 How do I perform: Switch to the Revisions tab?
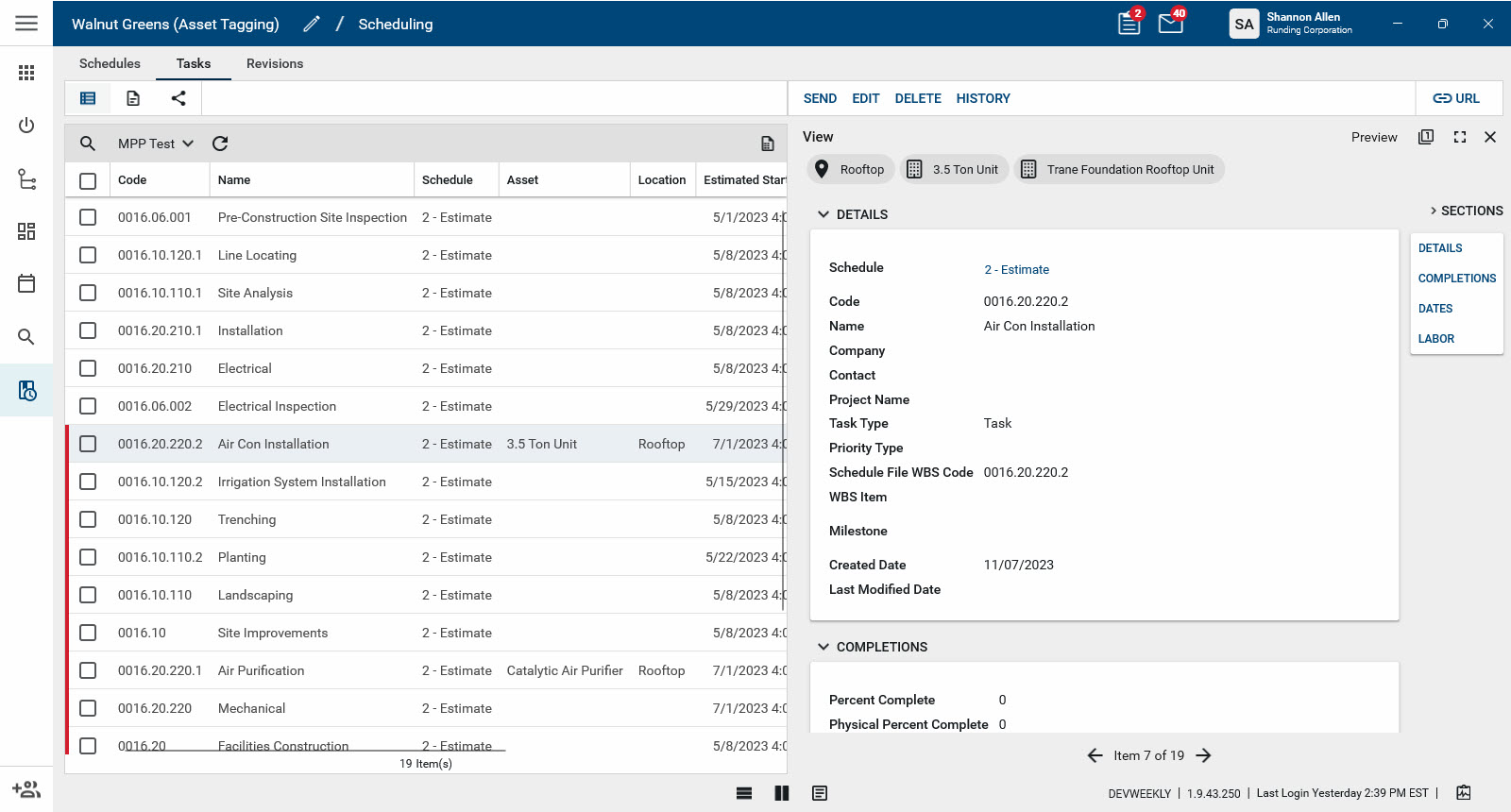point(275,63)
